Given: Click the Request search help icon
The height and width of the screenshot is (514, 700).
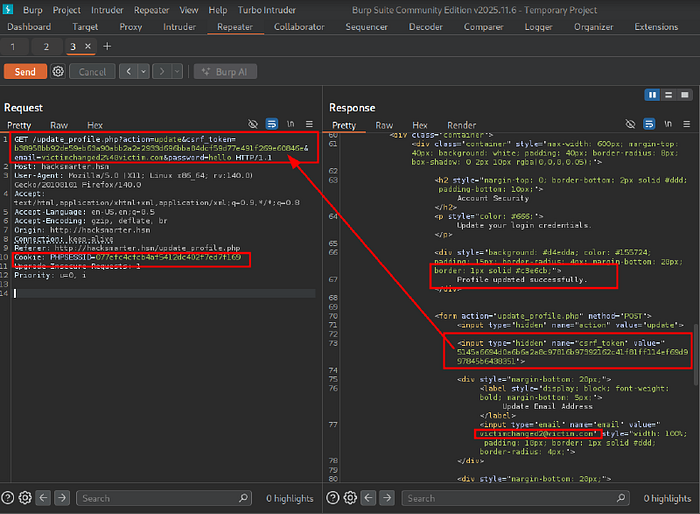Looking at the screenshot, I should coord(9,497).
